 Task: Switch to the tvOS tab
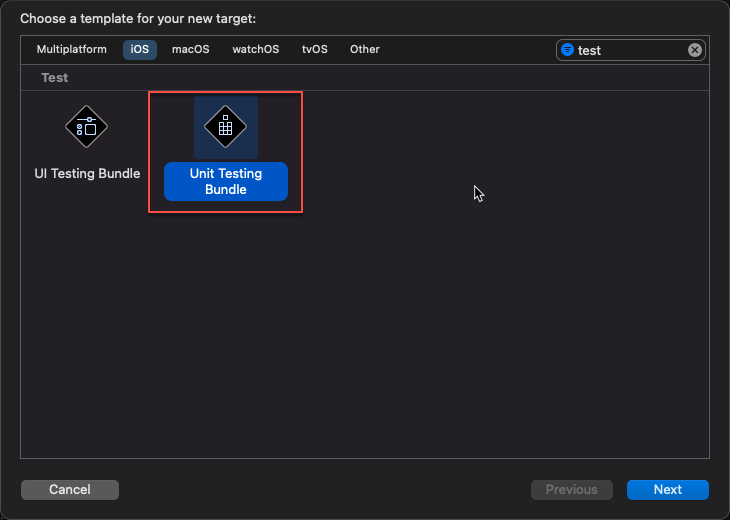[x=315, y=49]
